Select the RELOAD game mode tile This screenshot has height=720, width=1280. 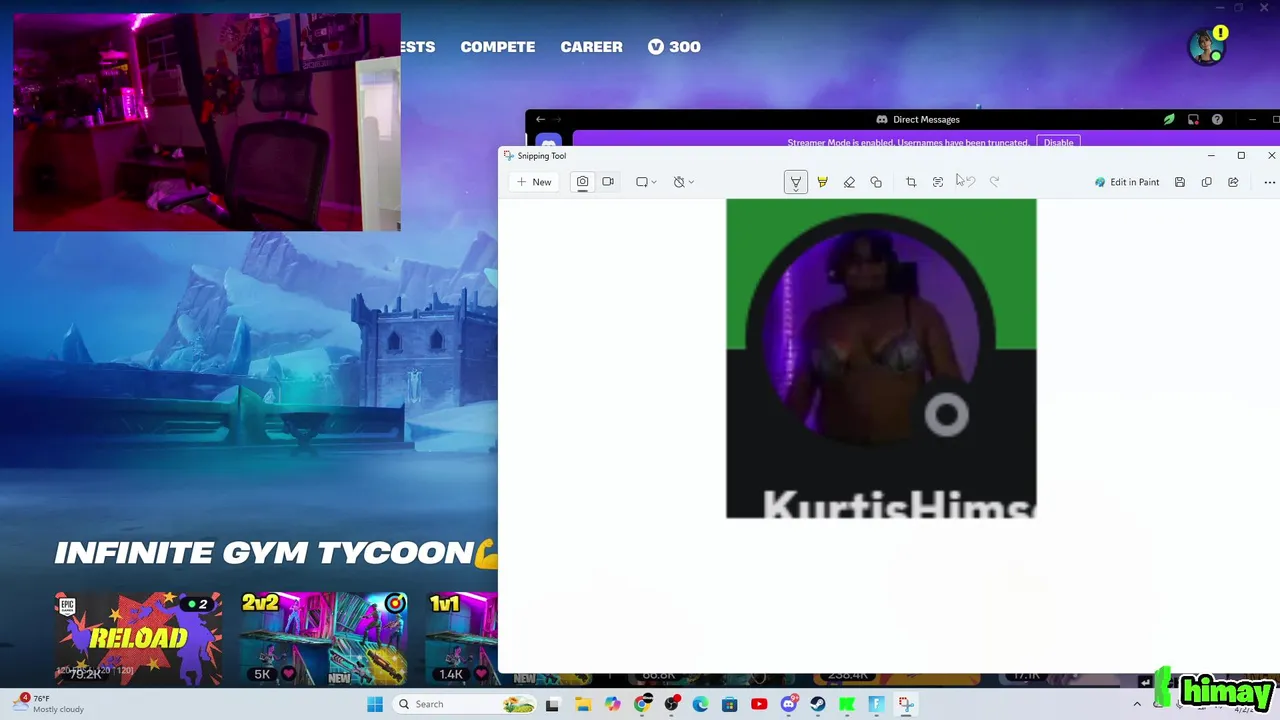tap(138, 638)
